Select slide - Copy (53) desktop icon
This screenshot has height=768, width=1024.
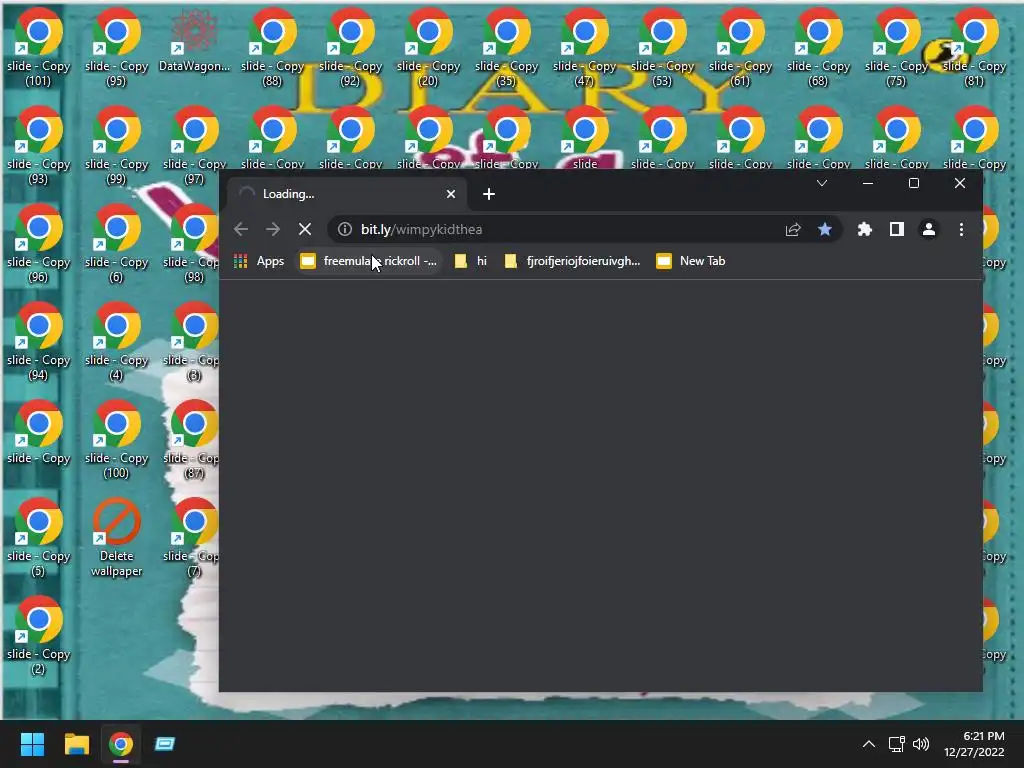point(662,48)
